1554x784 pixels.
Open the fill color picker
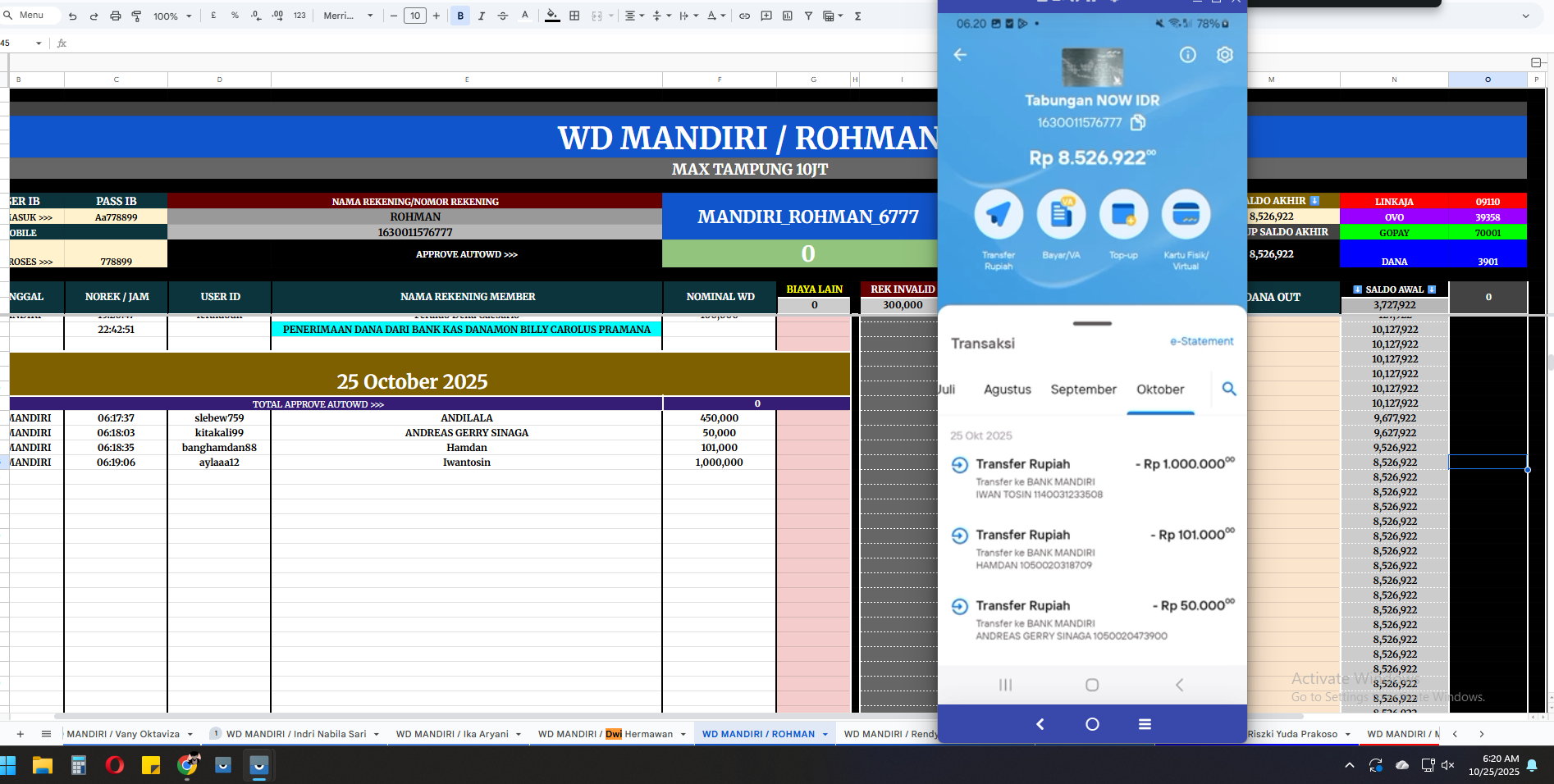click(552, 16)
